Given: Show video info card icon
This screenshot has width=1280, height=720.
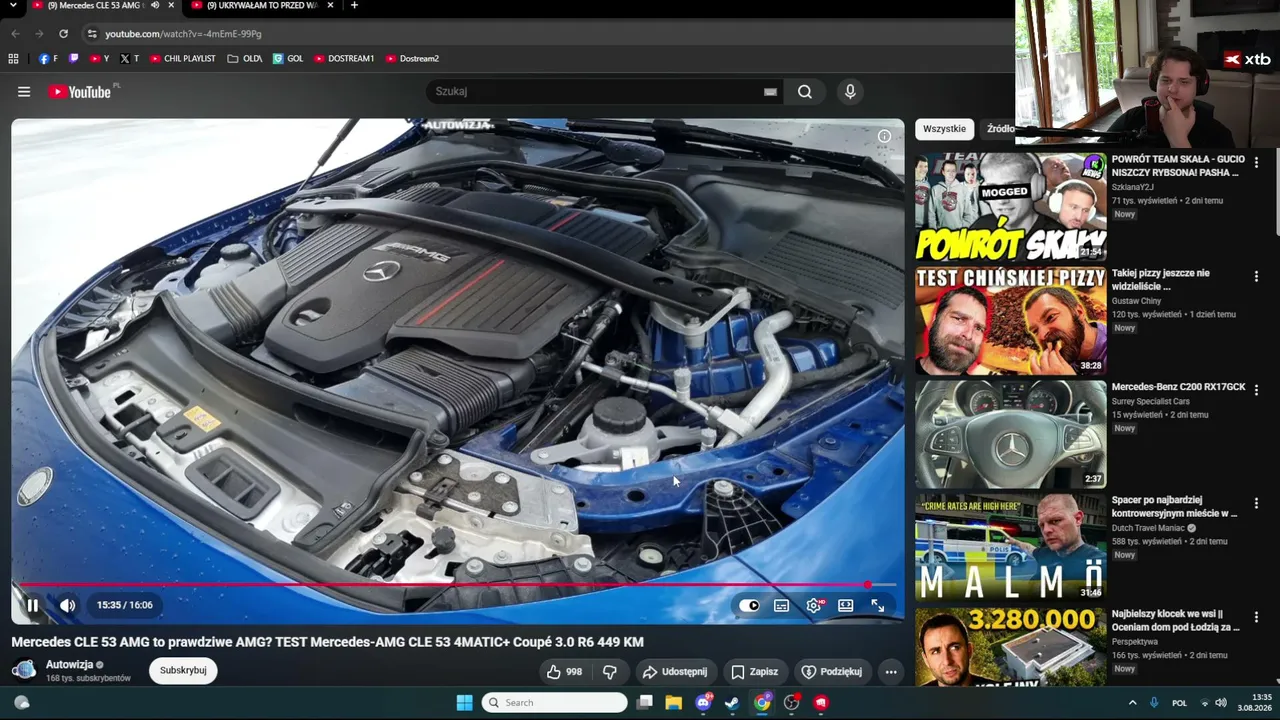Looking at the screenshot, I should (x=884, y=136).
